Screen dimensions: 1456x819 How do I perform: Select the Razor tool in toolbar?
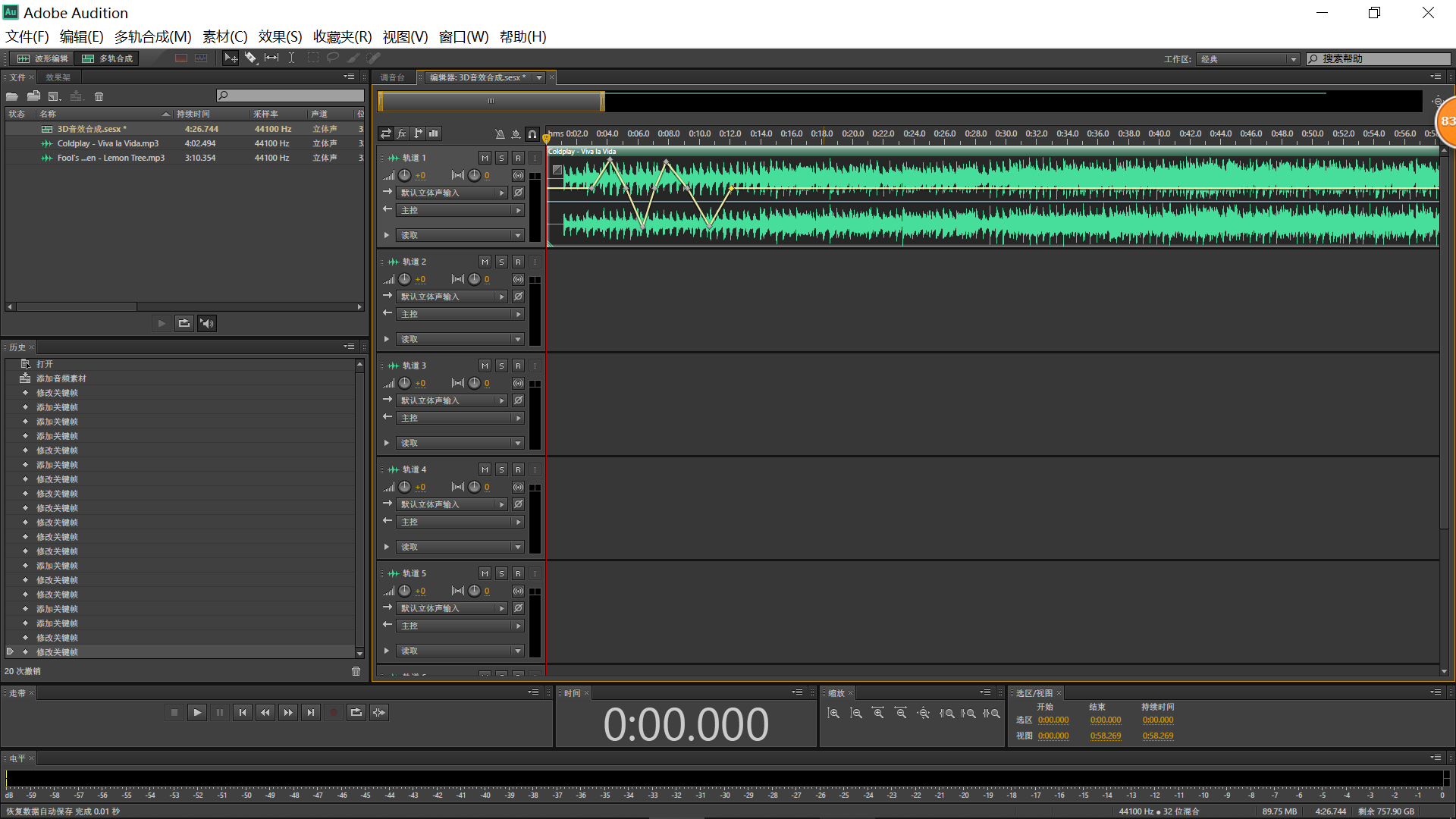(250, 58)
